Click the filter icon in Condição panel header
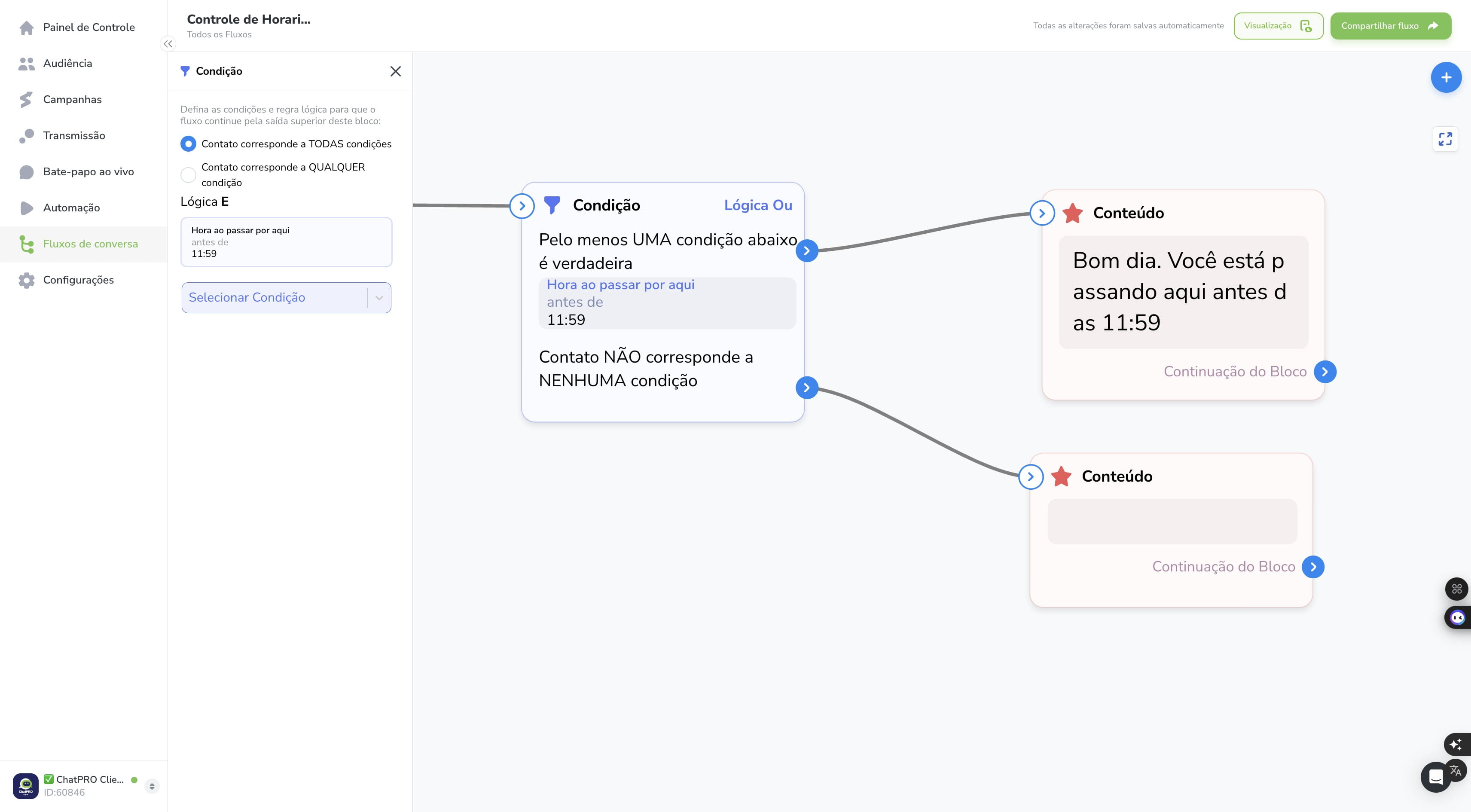This screenshot has width=1471, height=812. [185, 71]
